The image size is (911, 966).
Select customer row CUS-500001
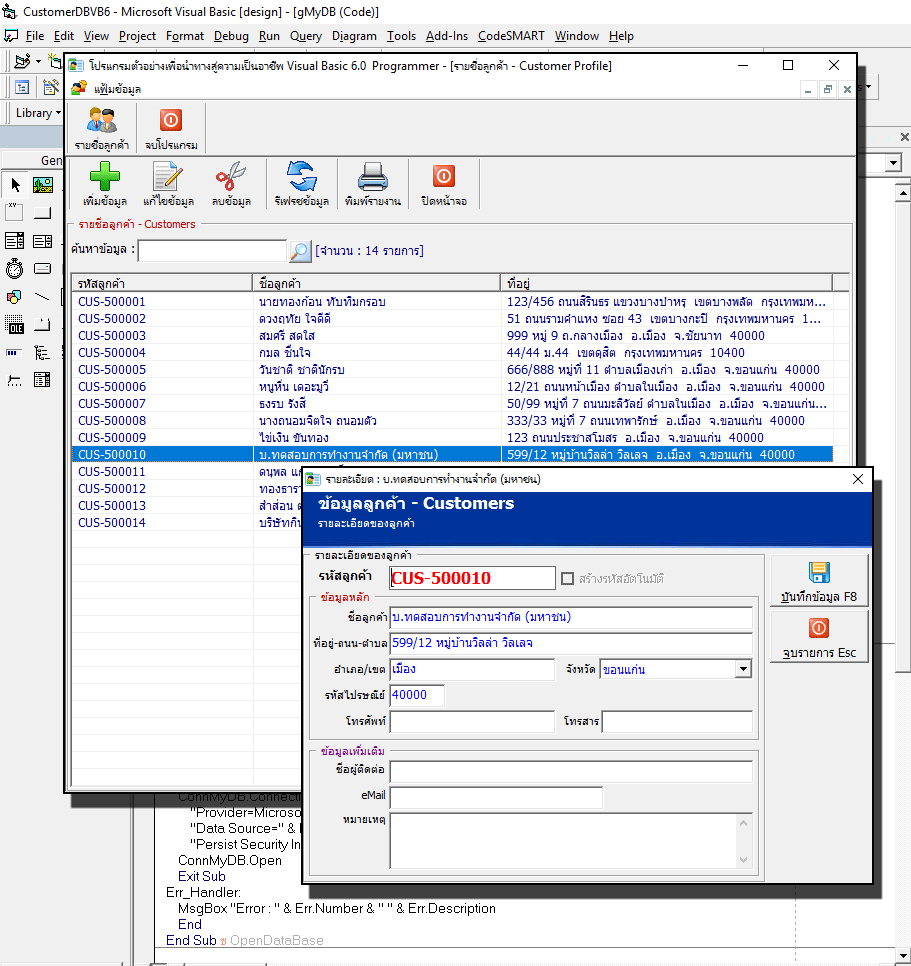pyautogui.click(x=452, y=302)
